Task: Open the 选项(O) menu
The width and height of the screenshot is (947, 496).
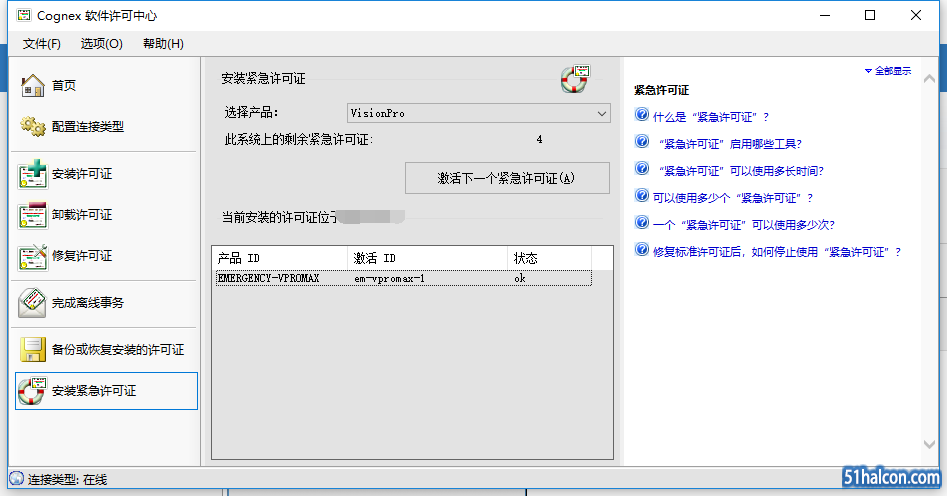Action: coord(101,43)
